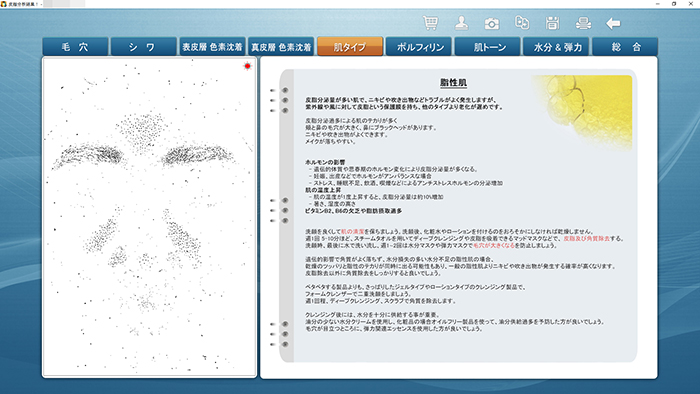Click the yellow oil droplet thumbnail image

[583, 112]
